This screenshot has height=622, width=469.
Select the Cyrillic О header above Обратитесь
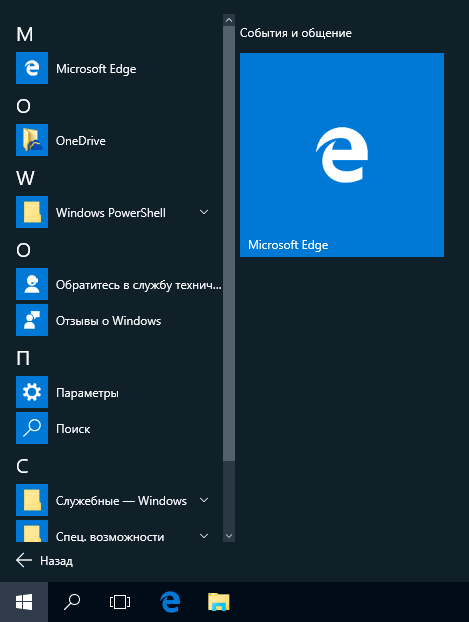click(23, 250)
